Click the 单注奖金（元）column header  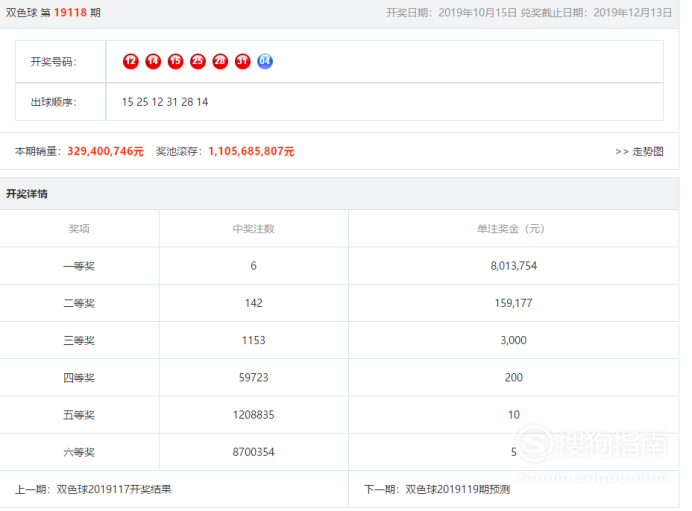[512, 229]
